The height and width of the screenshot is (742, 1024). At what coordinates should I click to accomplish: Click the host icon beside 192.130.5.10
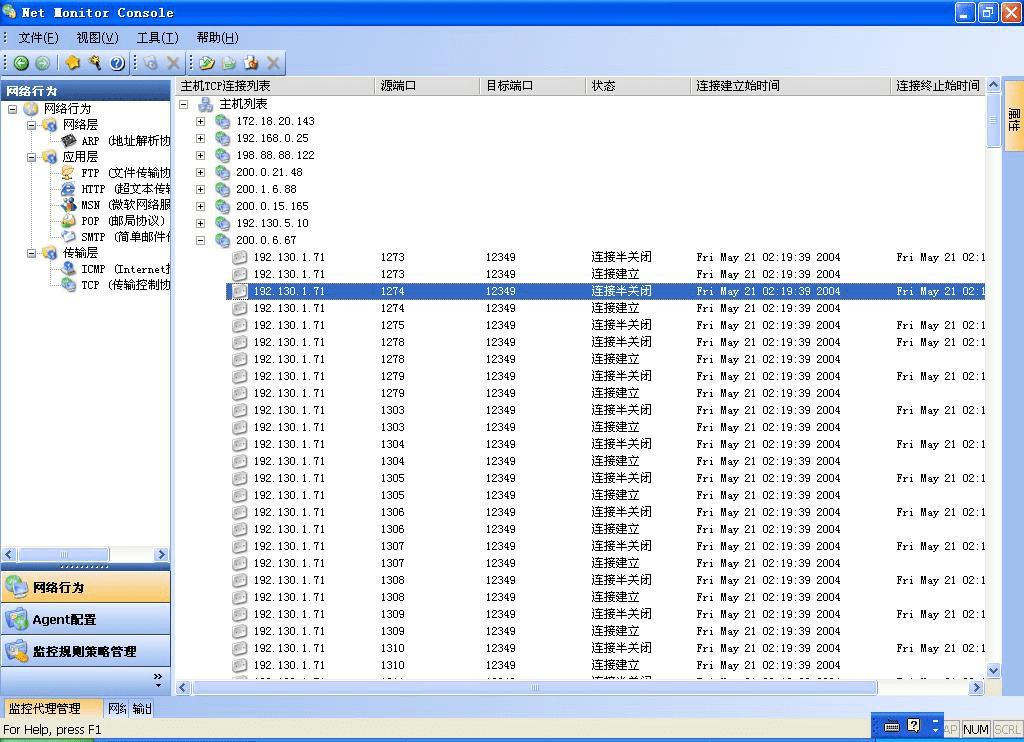point(223,223)
